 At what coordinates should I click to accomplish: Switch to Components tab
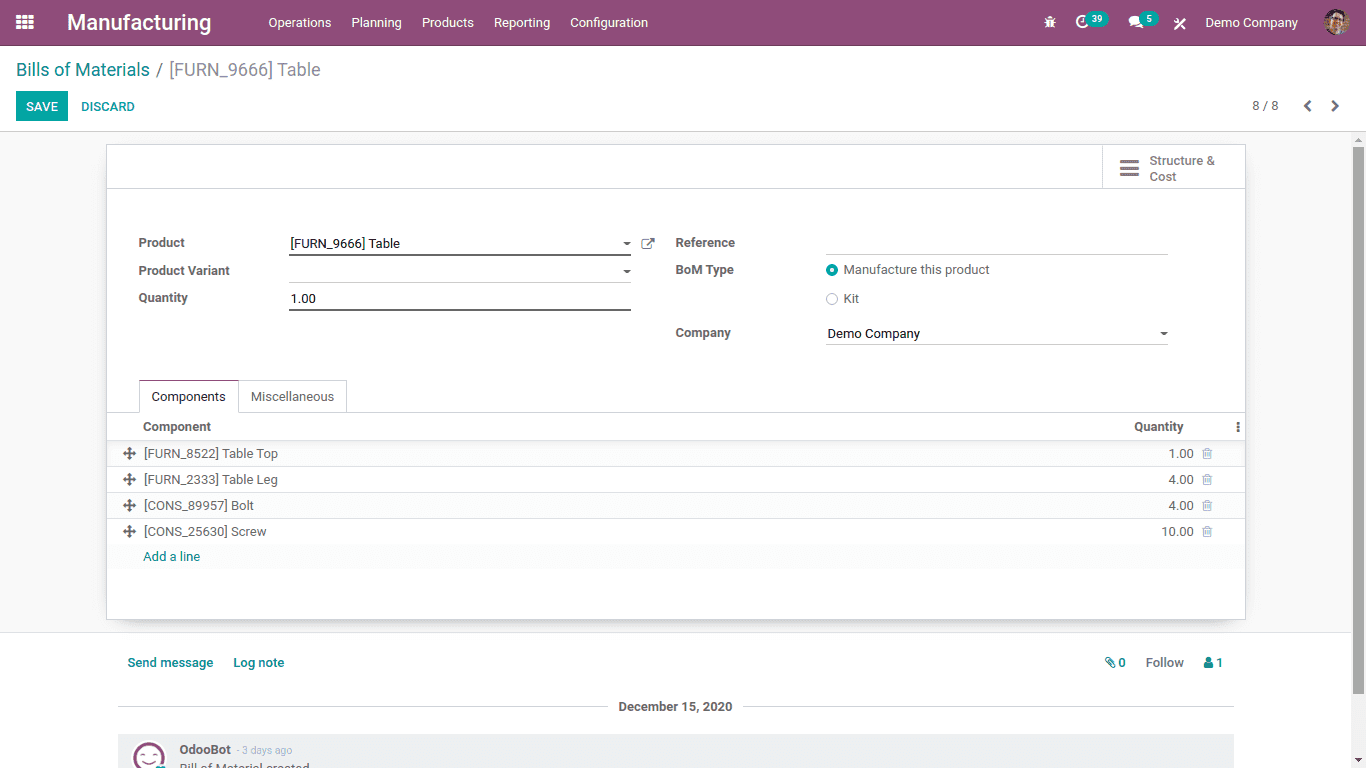pyautogui.click(x=188, y=397)
